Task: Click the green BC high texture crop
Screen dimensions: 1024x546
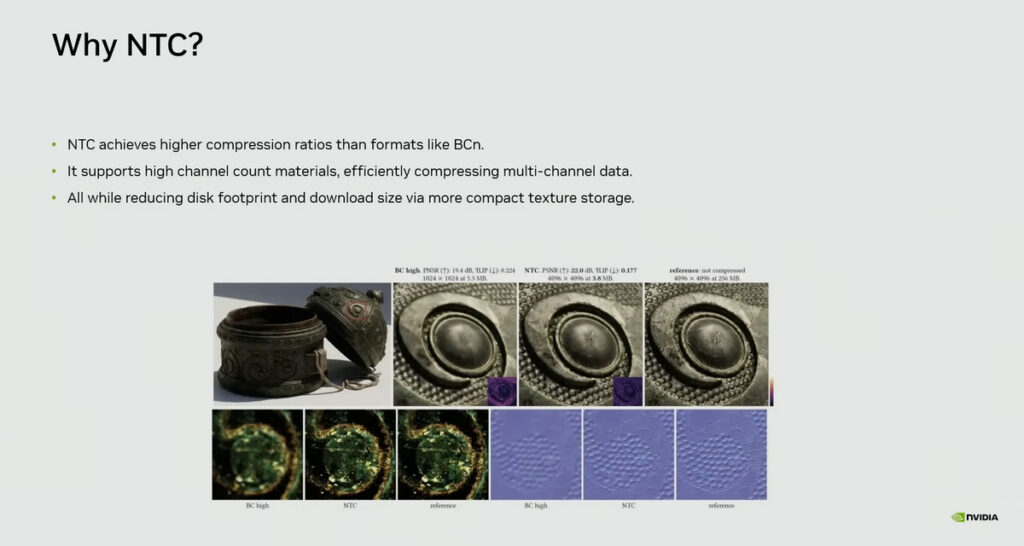Action: (x=257, y=455)
